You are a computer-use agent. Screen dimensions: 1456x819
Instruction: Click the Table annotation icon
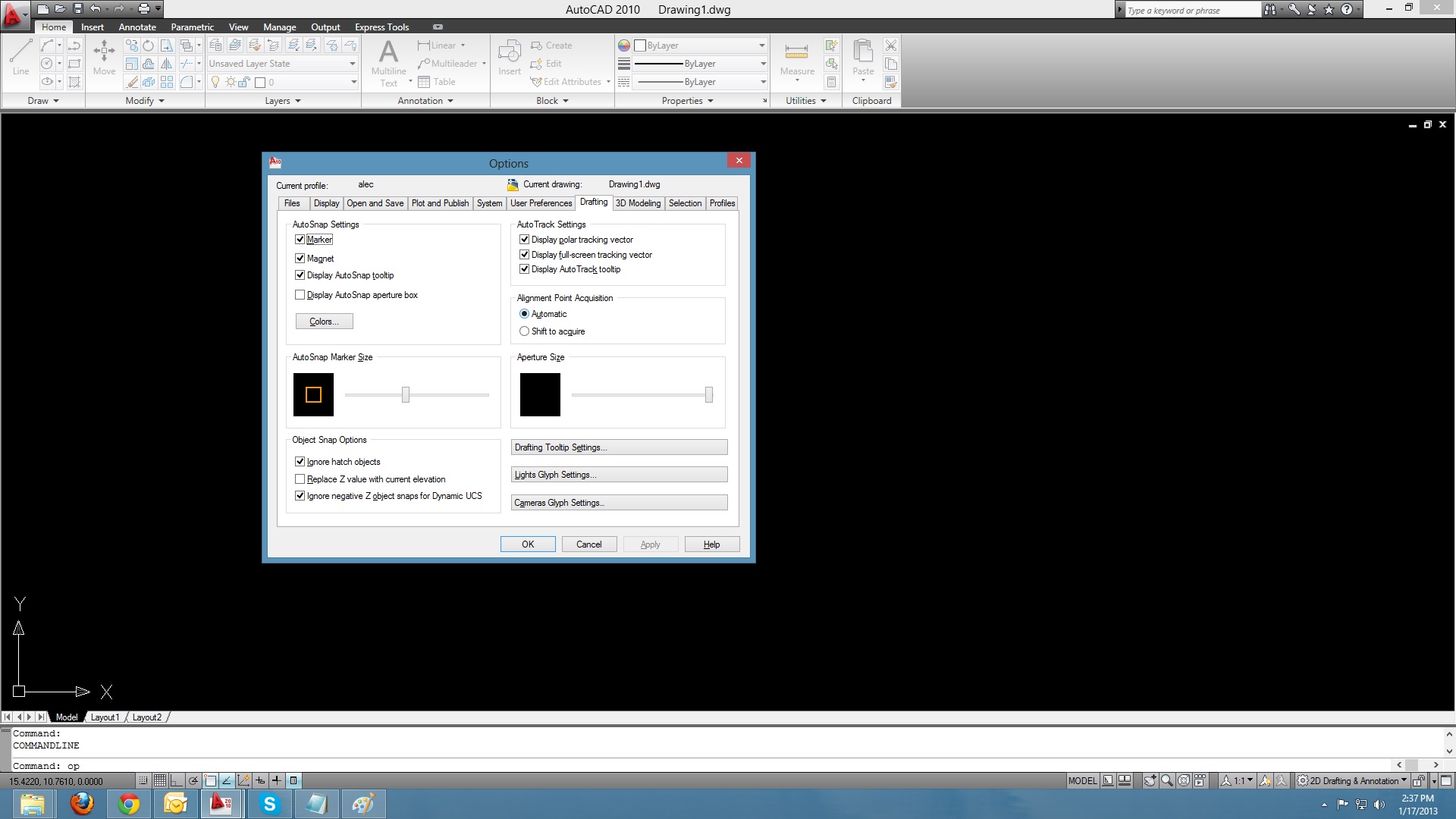pyautogui.click(x=437, y=82)
